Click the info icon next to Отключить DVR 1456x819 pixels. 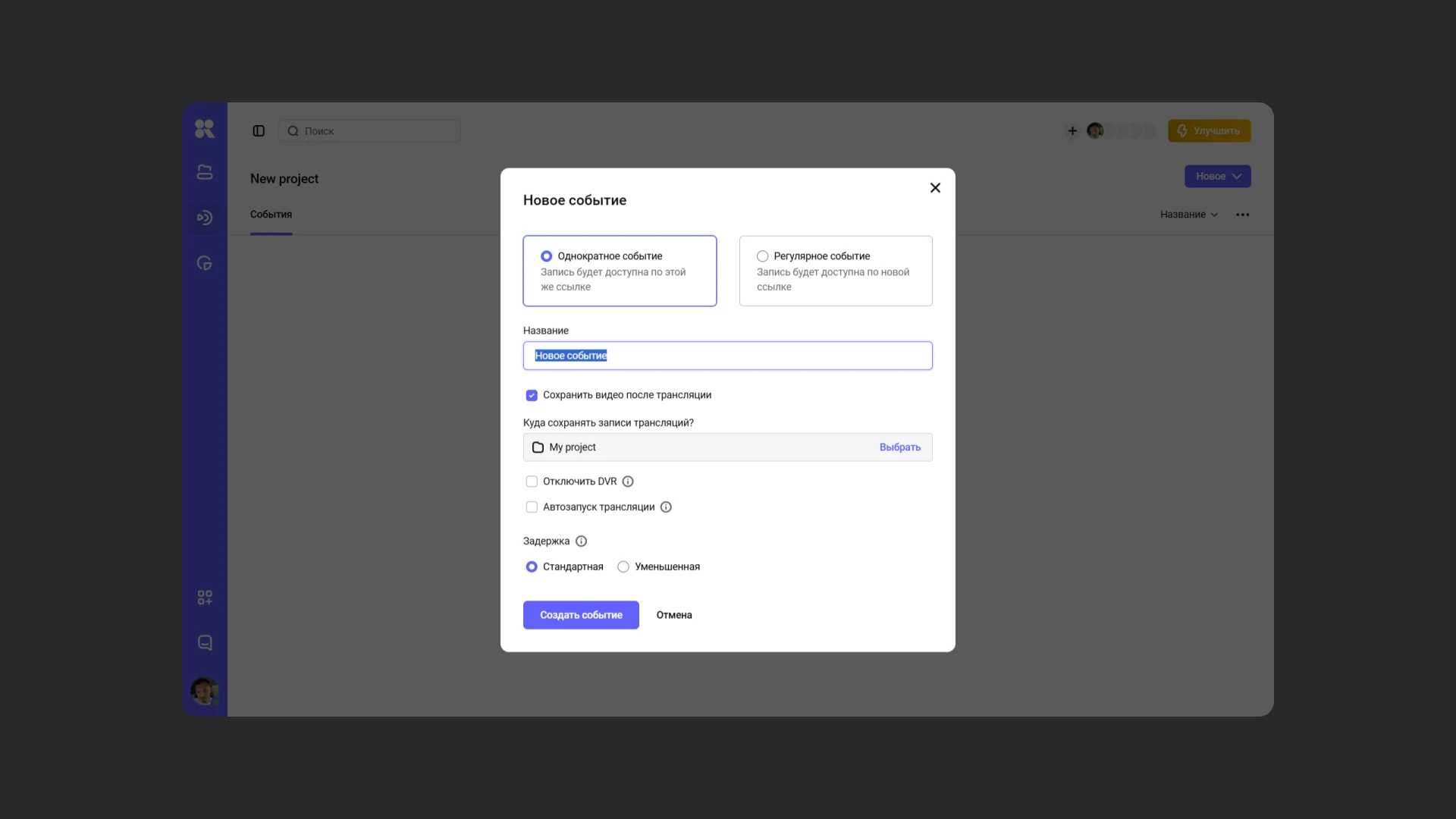coord(628,482)
